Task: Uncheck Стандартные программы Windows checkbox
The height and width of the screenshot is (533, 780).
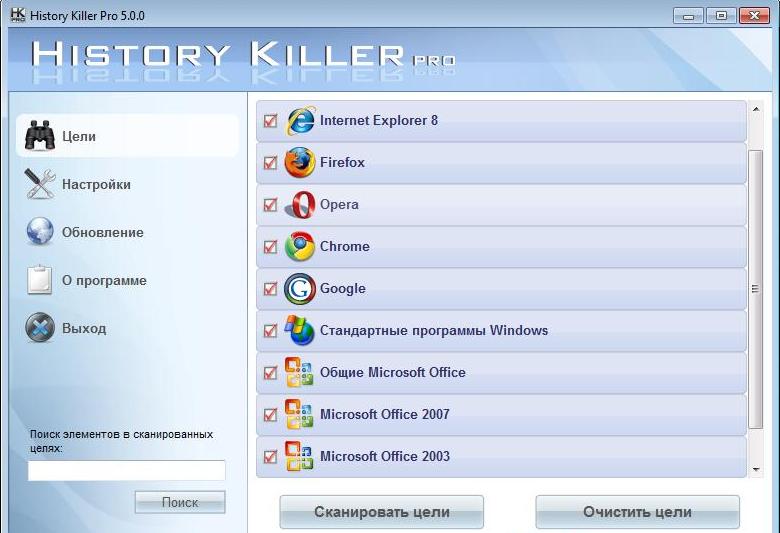Action: [270, 330]
